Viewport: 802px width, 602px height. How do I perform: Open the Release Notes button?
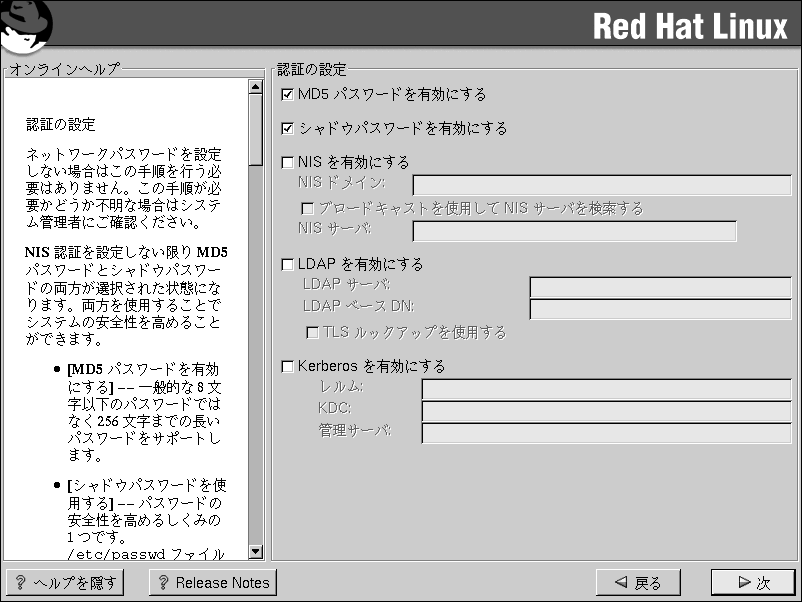click(212, 583)
